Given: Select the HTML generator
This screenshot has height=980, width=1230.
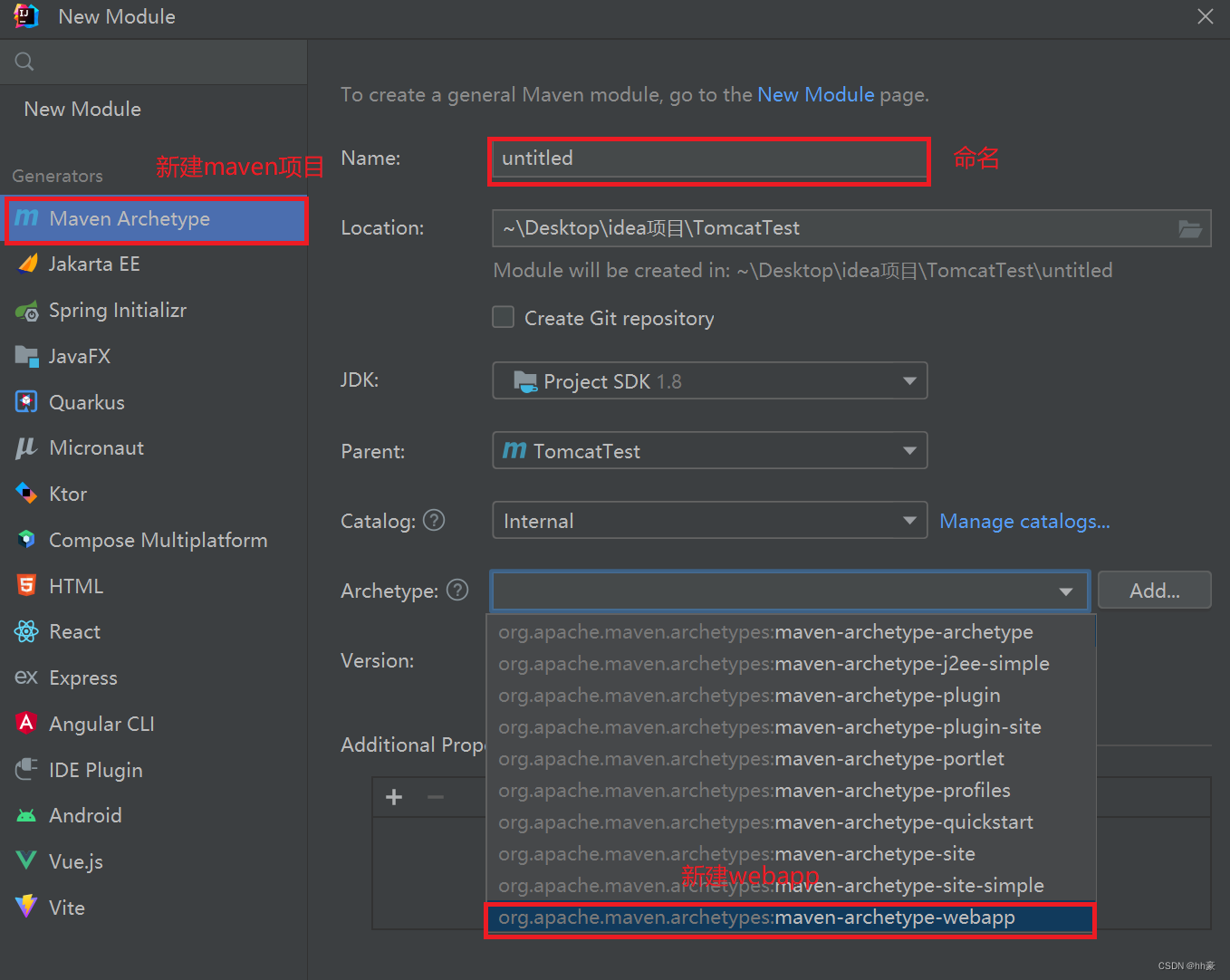Looking at the screenshot, I should 154,586.
